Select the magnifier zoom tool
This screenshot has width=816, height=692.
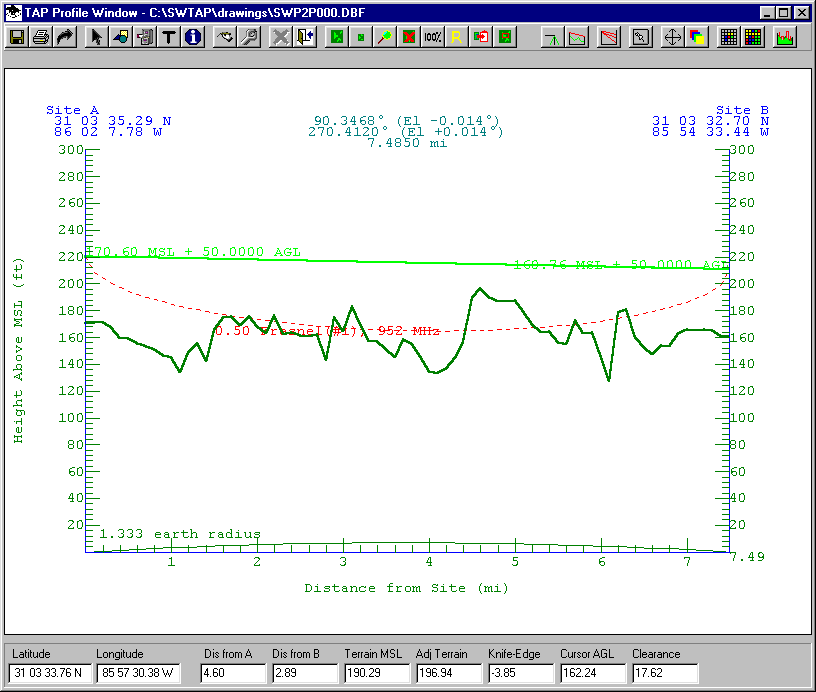coord(385,37)
